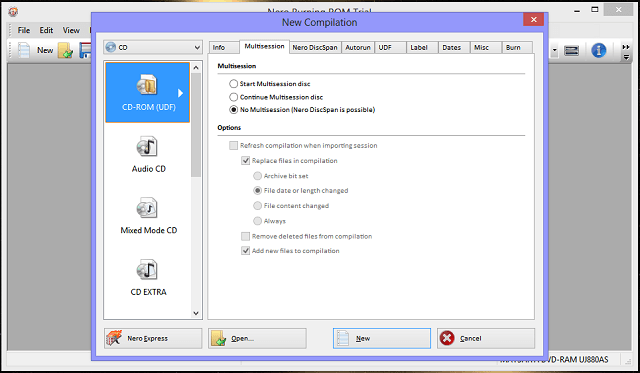Open the disc type dropdown showing CD
The height and width of the screenshot is (373, 640).
(153, 47)
